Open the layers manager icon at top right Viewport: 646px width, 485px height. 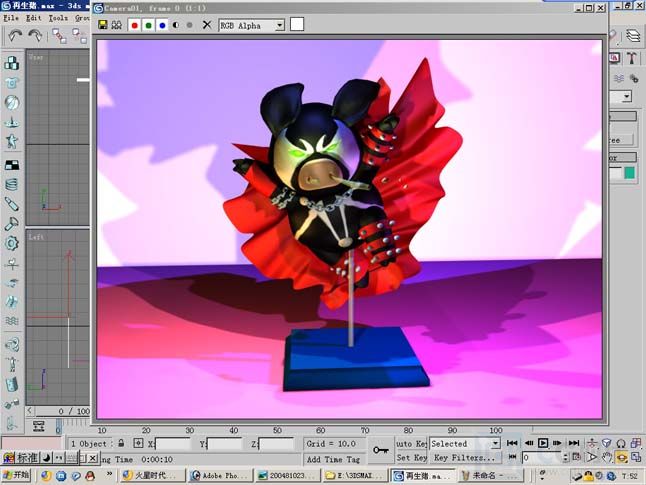(x=633, y=36)
